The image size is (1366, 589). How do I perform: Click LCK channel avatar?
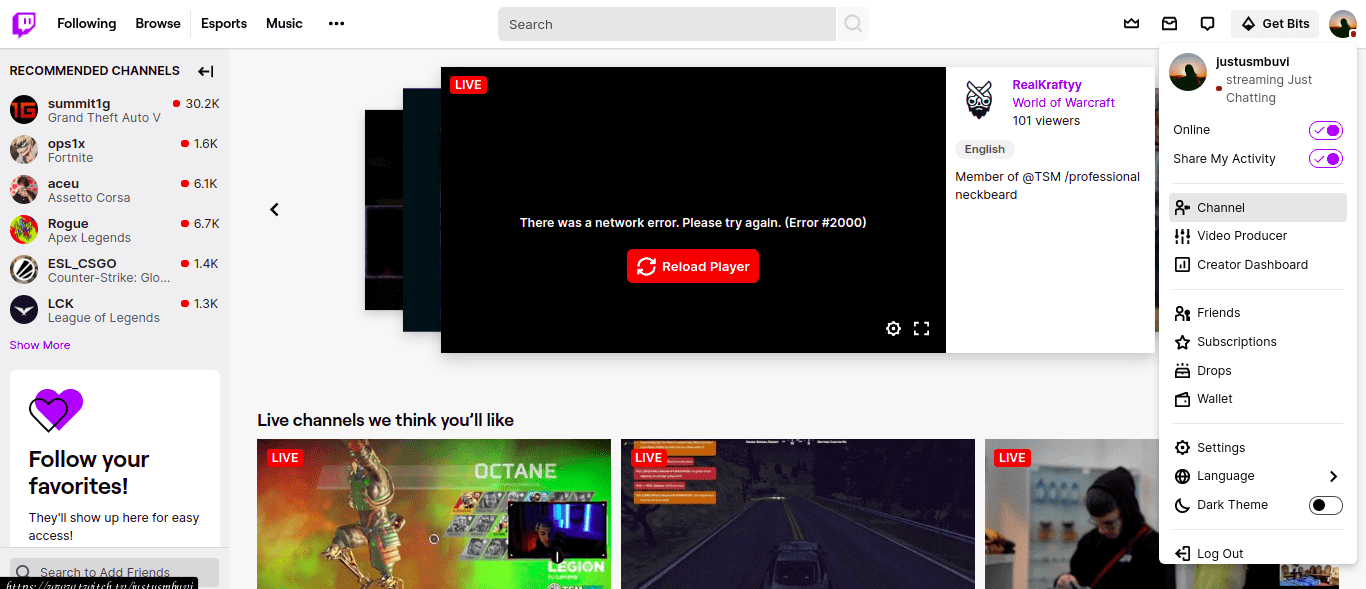[x=24, y=310]
